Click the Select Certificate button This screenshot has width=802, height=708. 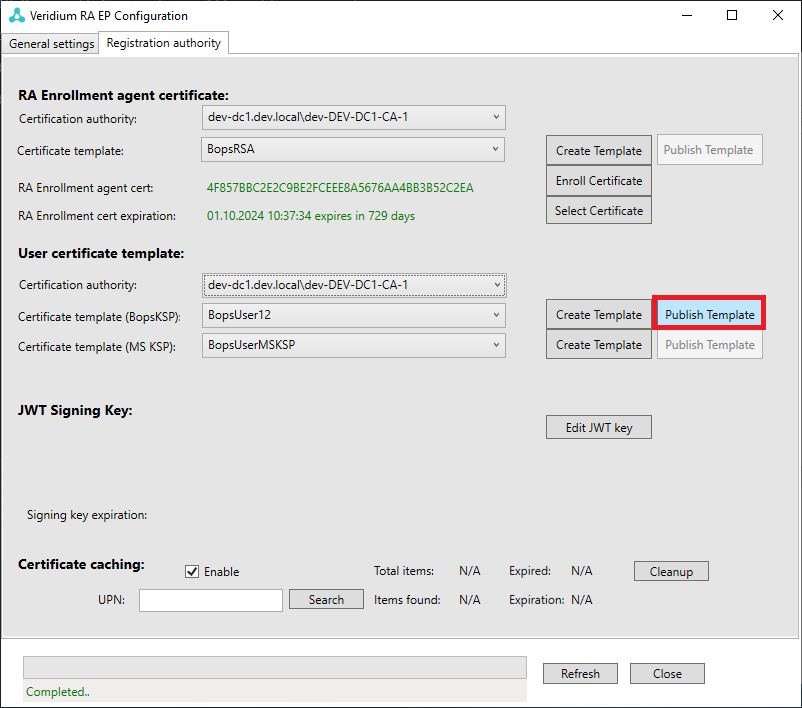pos(598,211)
